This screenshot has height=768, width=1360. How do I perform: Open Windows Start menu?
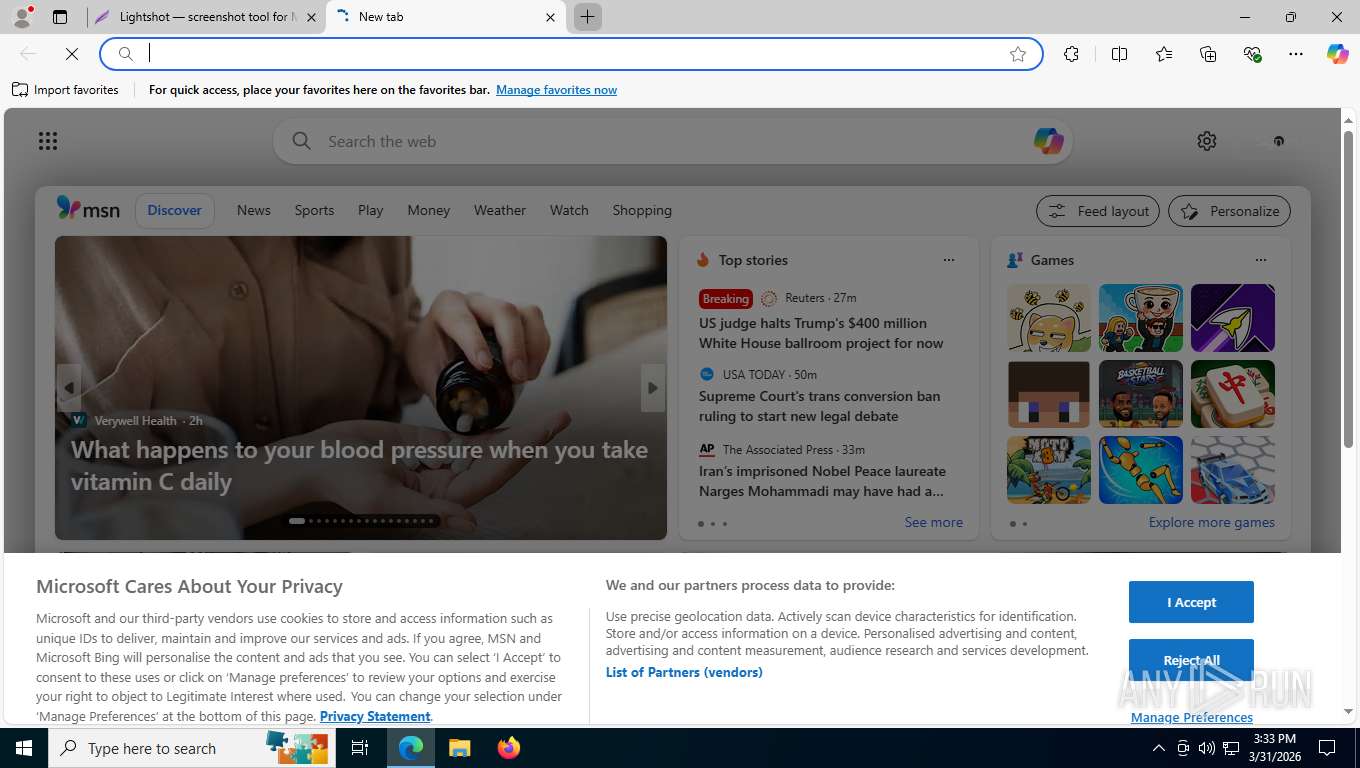24,748
